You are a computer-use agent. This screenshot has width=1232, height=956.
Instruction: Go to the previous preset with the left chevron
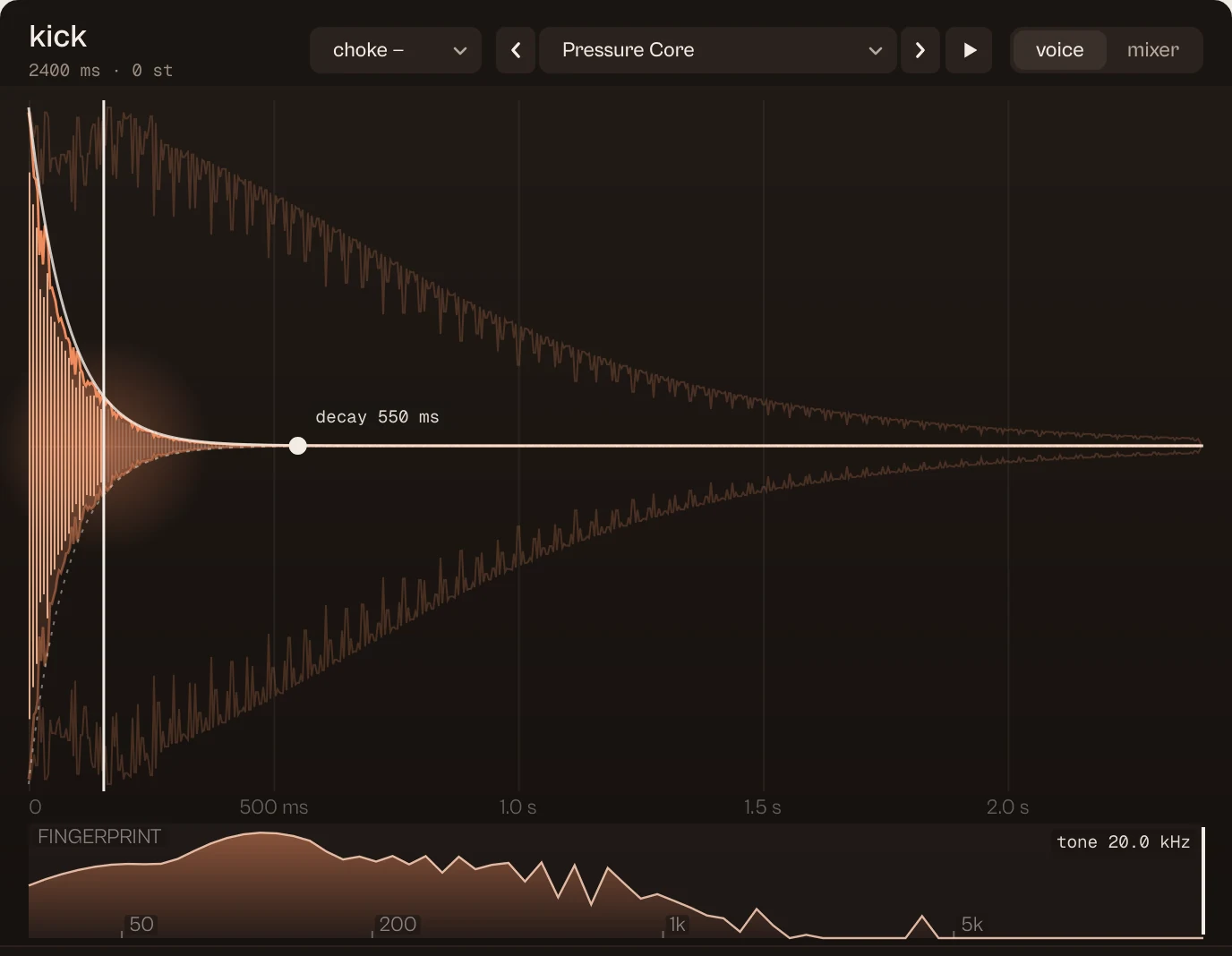click(516, 50)
